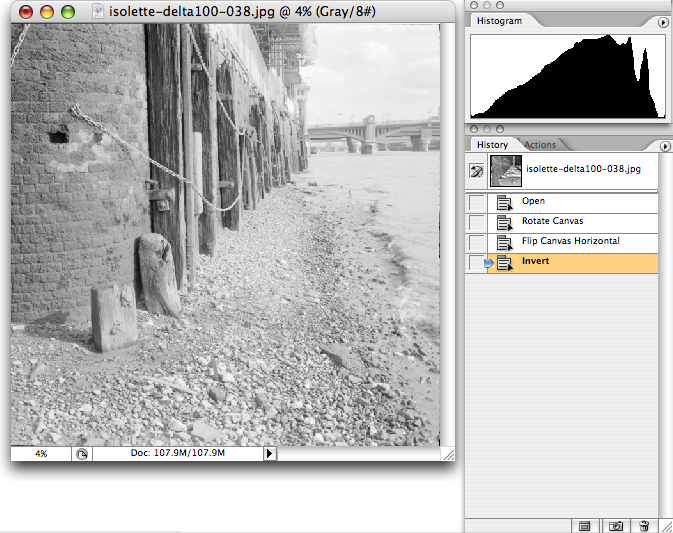This screenshot has height=533, width=673.
Task: Open the status bar info arrow menu
Action: coord(270,453)
